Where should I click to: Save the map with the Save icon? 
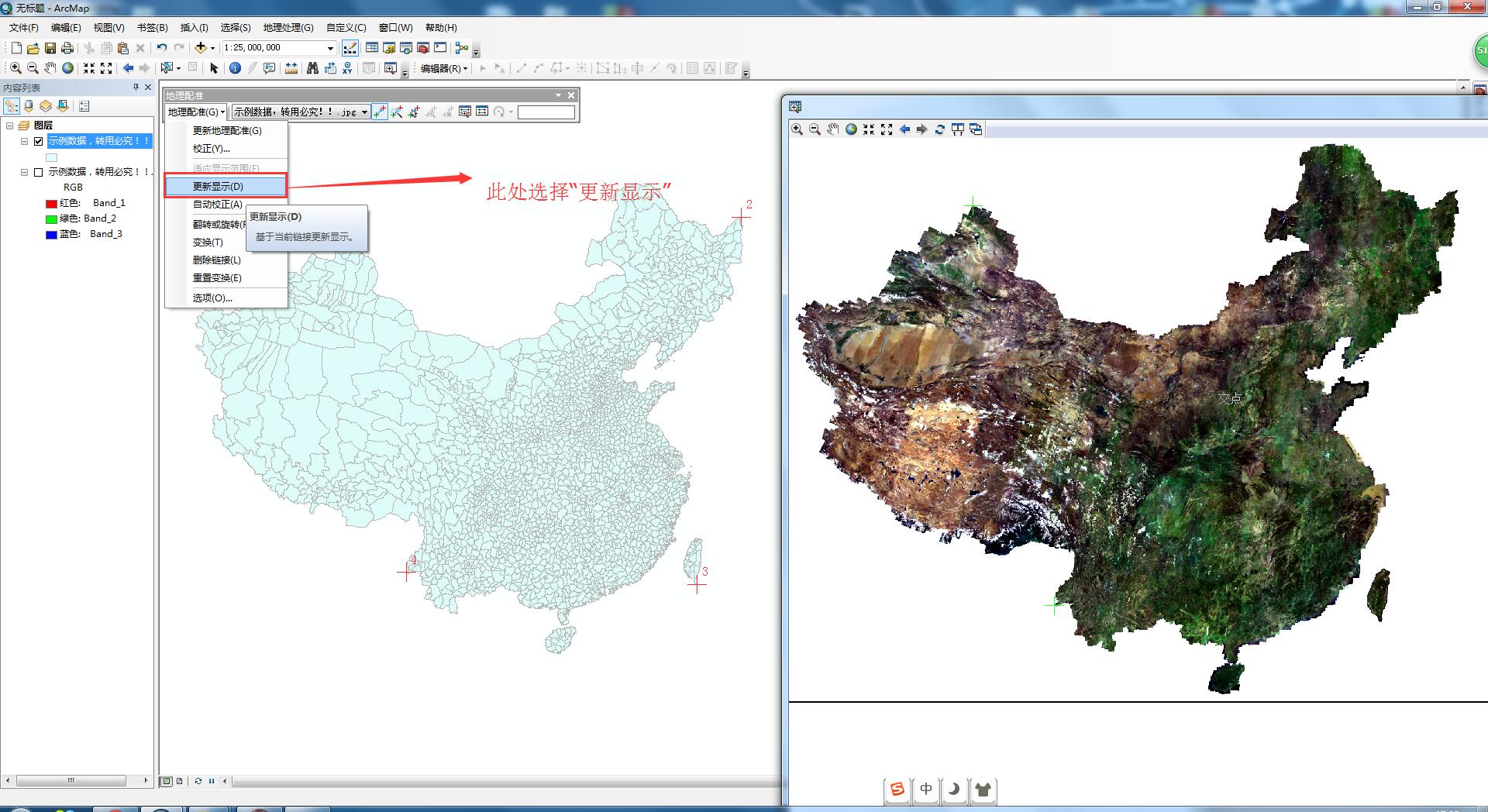pos(50,48)
